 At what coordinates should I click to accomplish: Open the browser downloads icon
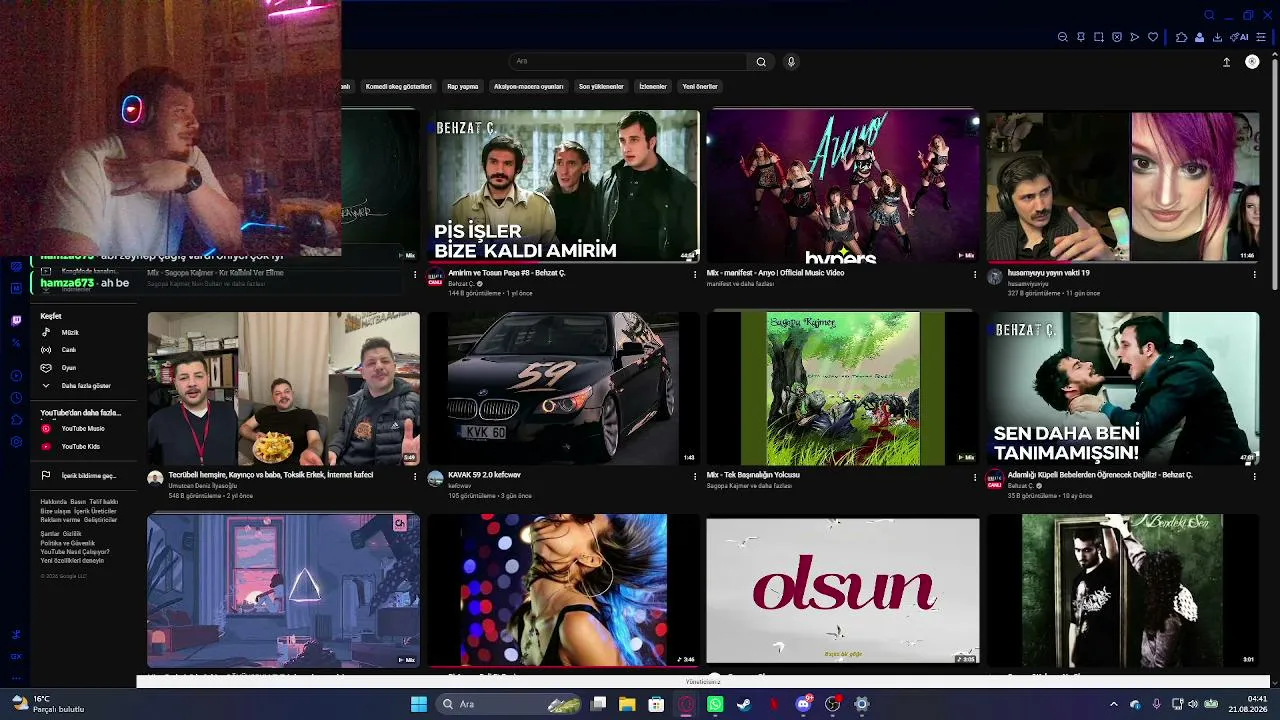pyautogui.click(x=1217, y=37)
